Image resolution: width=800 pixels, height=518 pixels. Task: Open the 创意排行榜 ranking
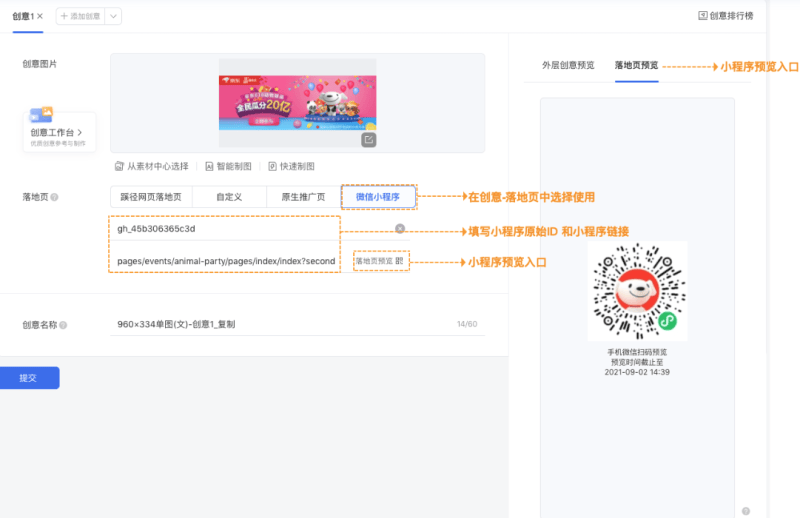click(726, 16)
